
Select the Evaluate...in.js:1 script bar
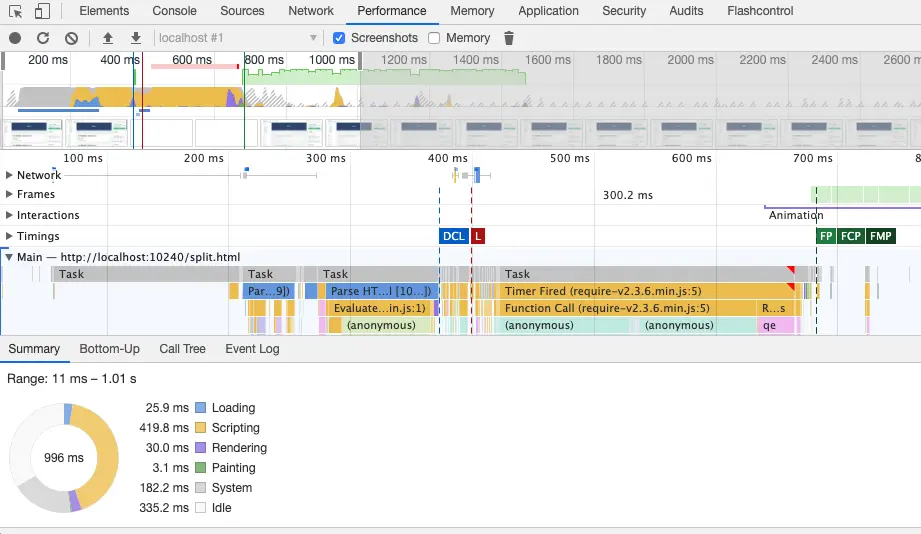(379, 308)
